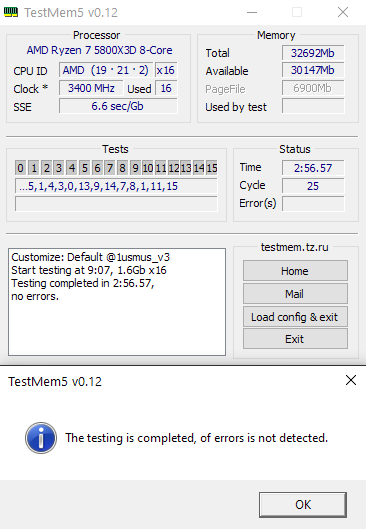Click the Mail button

[295, 294]
